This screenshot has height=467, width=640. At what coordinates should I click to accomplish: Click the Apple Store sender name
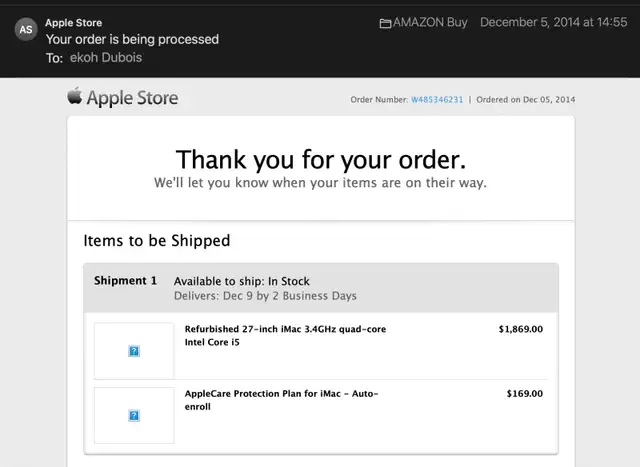[x=73, y=23]
